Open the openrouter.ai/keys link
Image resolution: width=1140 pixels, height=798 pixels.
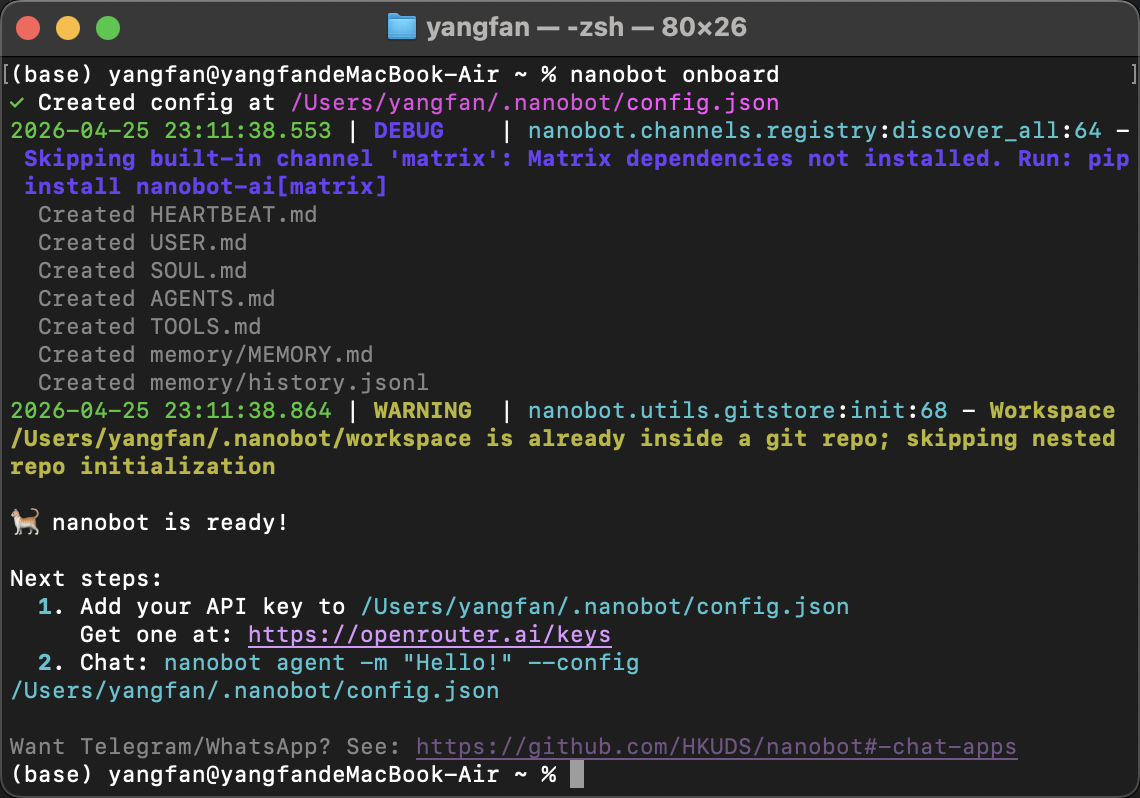click(x=429, y=634)
